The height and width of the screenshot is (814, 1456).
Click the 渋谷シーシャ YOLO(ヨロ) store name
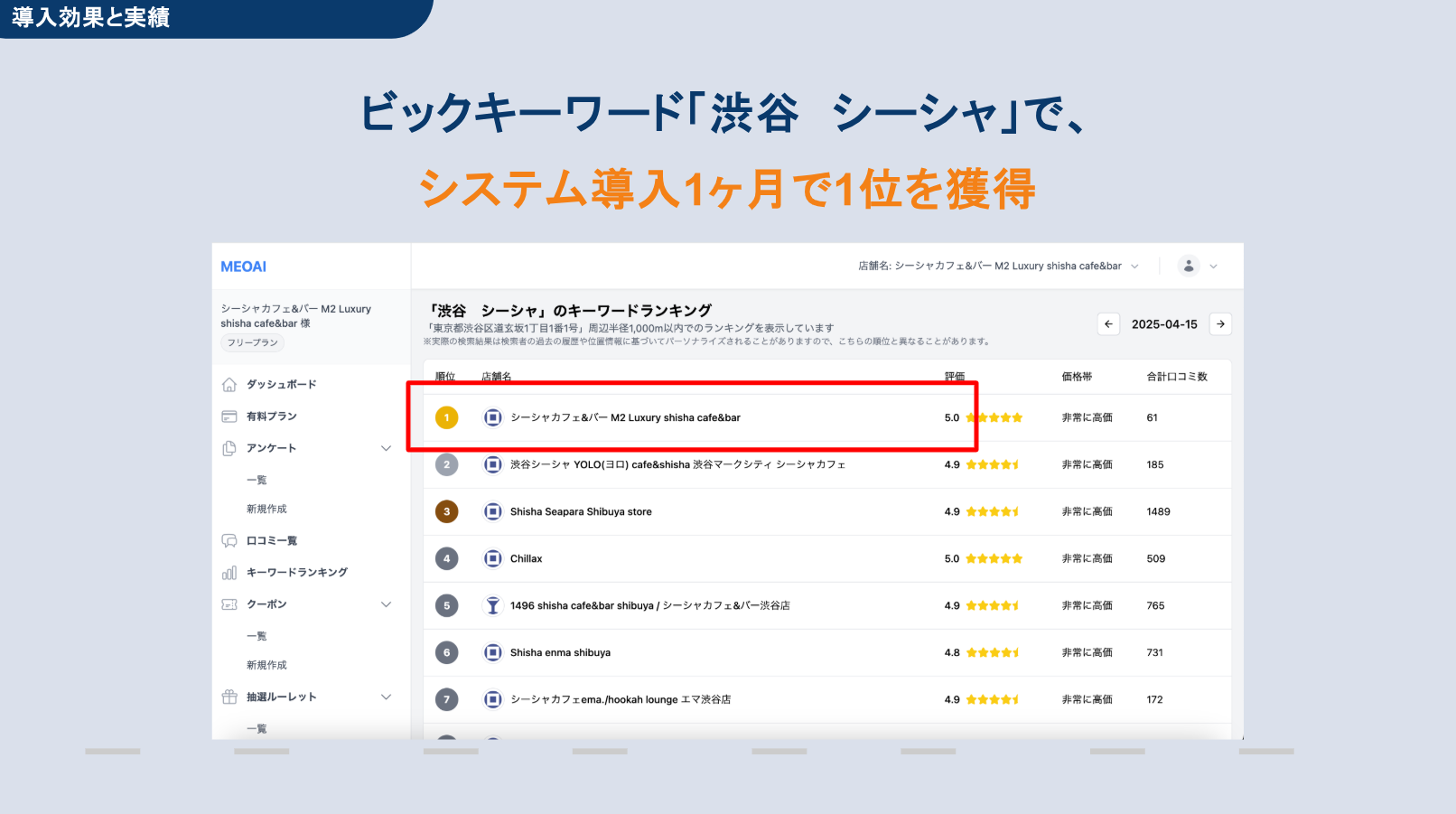[677, 464]
